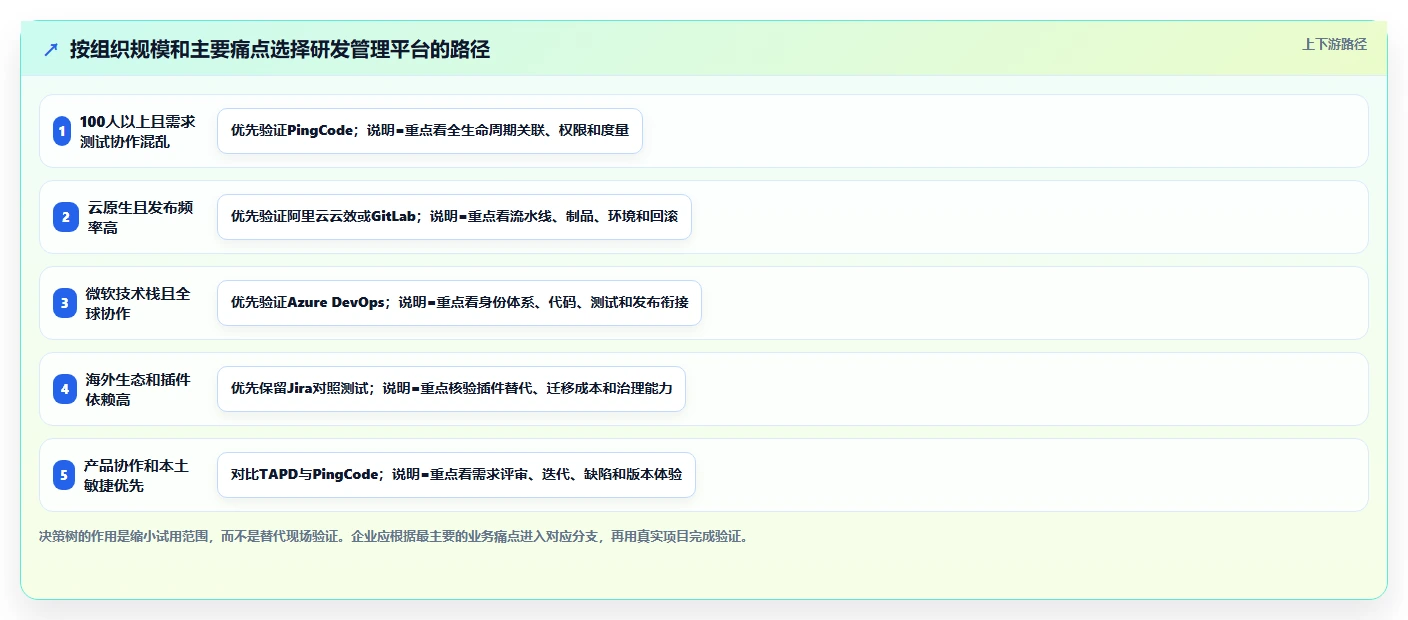Screen dimensions: 1408x620
Task: Click the step 5 number badge
Action: point(64,475)
